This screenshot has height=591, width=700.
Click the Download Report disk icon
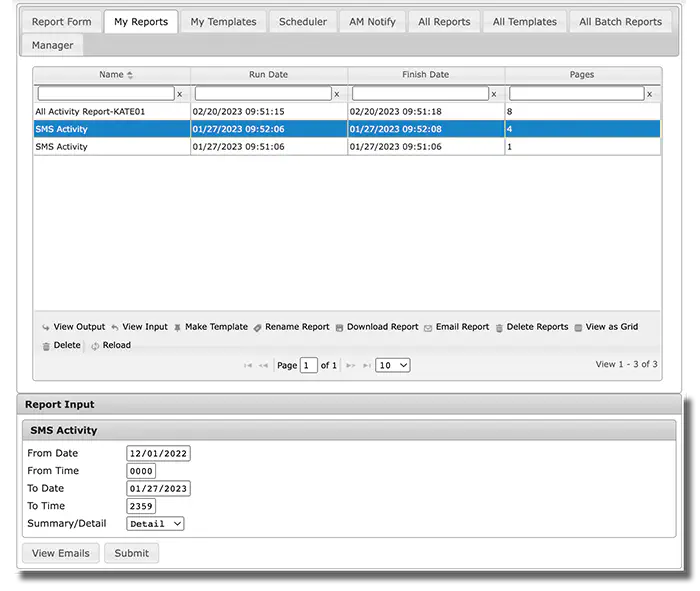coord(339,328)
